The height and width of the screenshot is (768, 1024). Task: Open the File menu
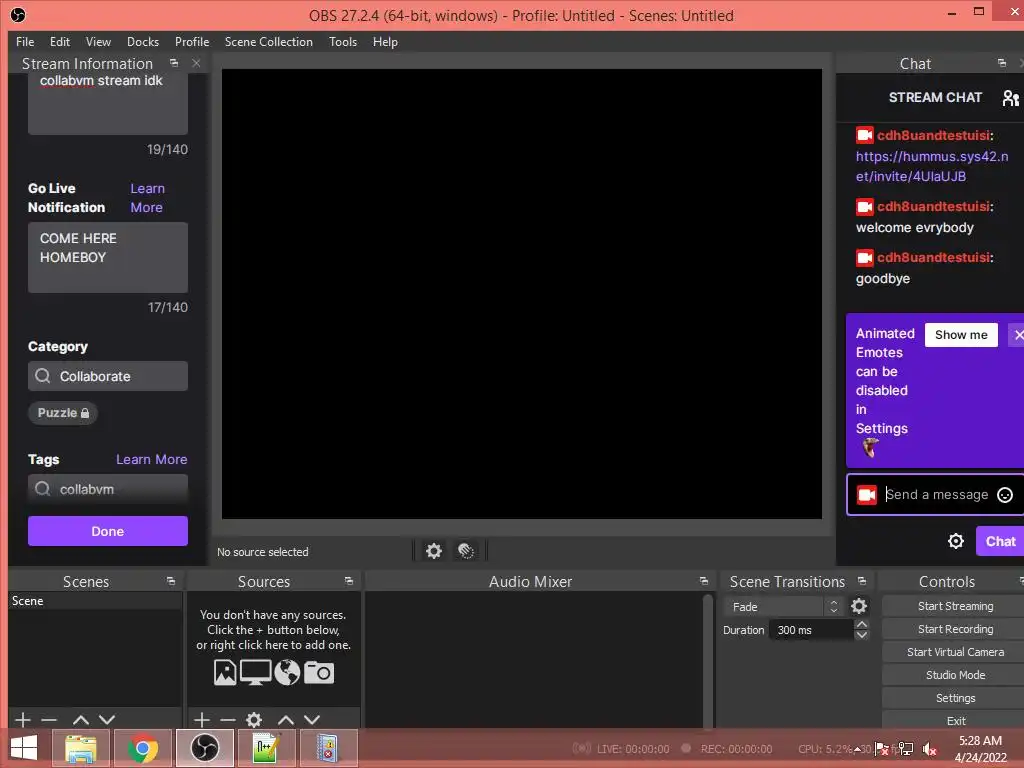coord(25,42)
